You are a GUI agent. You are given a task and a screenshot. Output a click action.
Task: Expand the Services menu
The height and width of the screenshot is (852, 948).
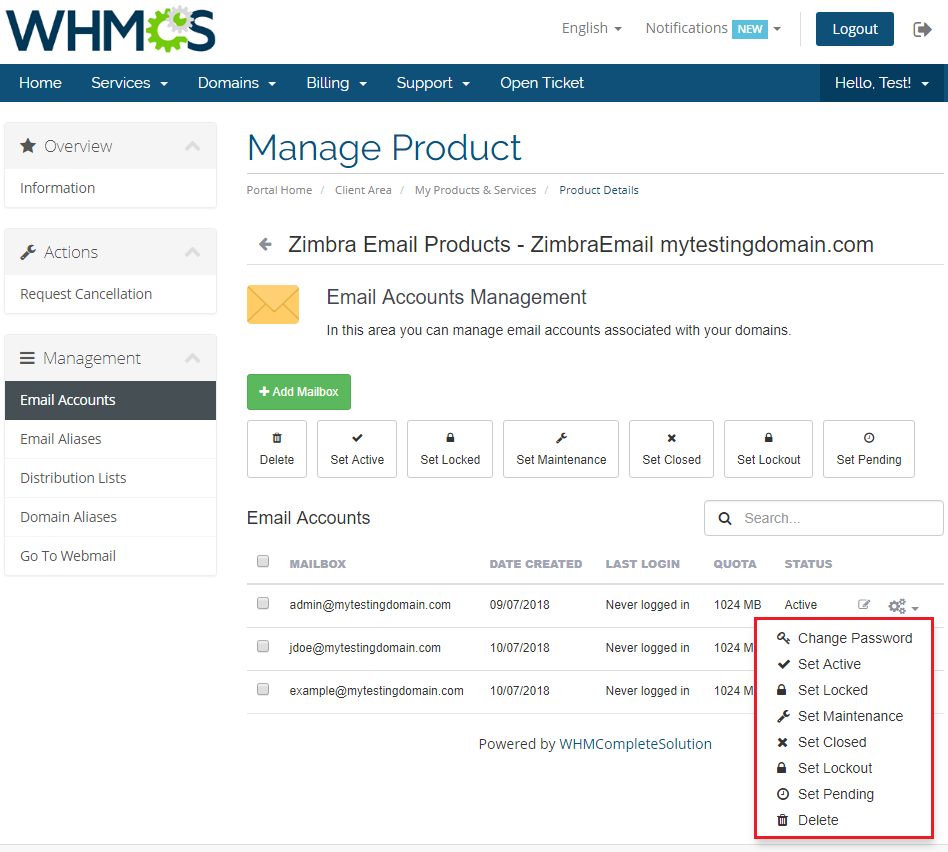click(129, 83)
